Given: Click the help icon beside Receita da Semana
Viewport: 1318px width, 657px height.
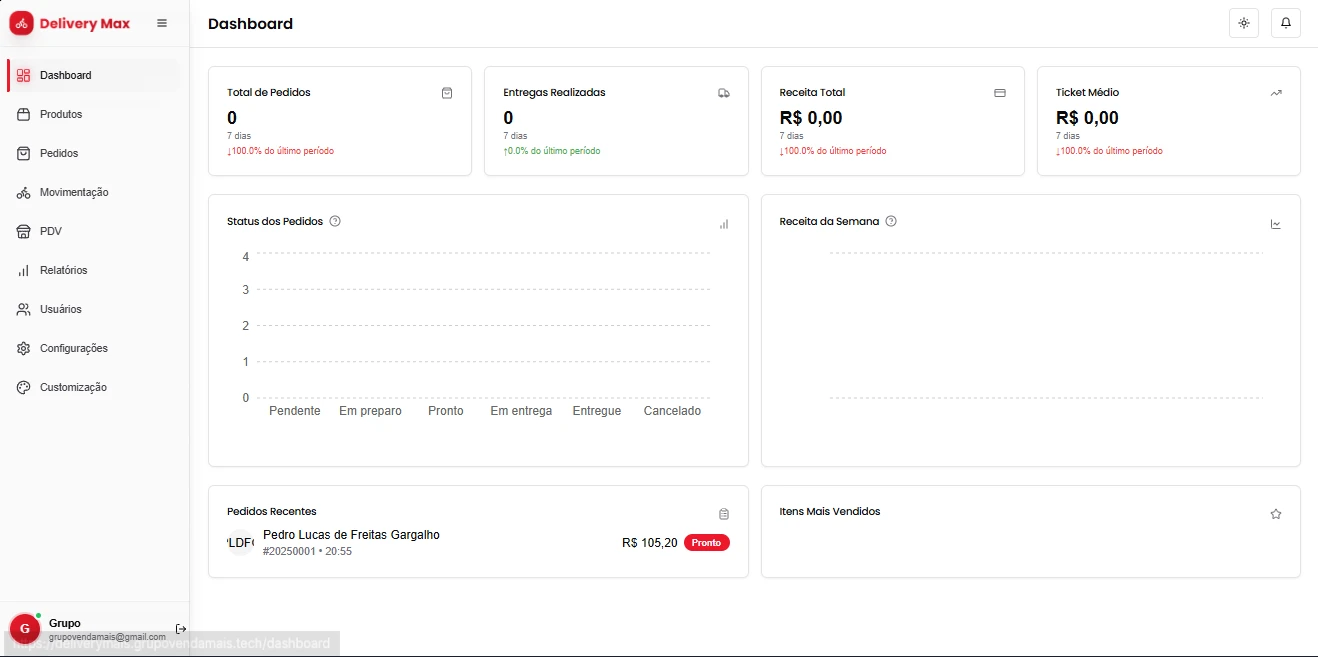Looking at the screenshot, I should click(891, 221).
